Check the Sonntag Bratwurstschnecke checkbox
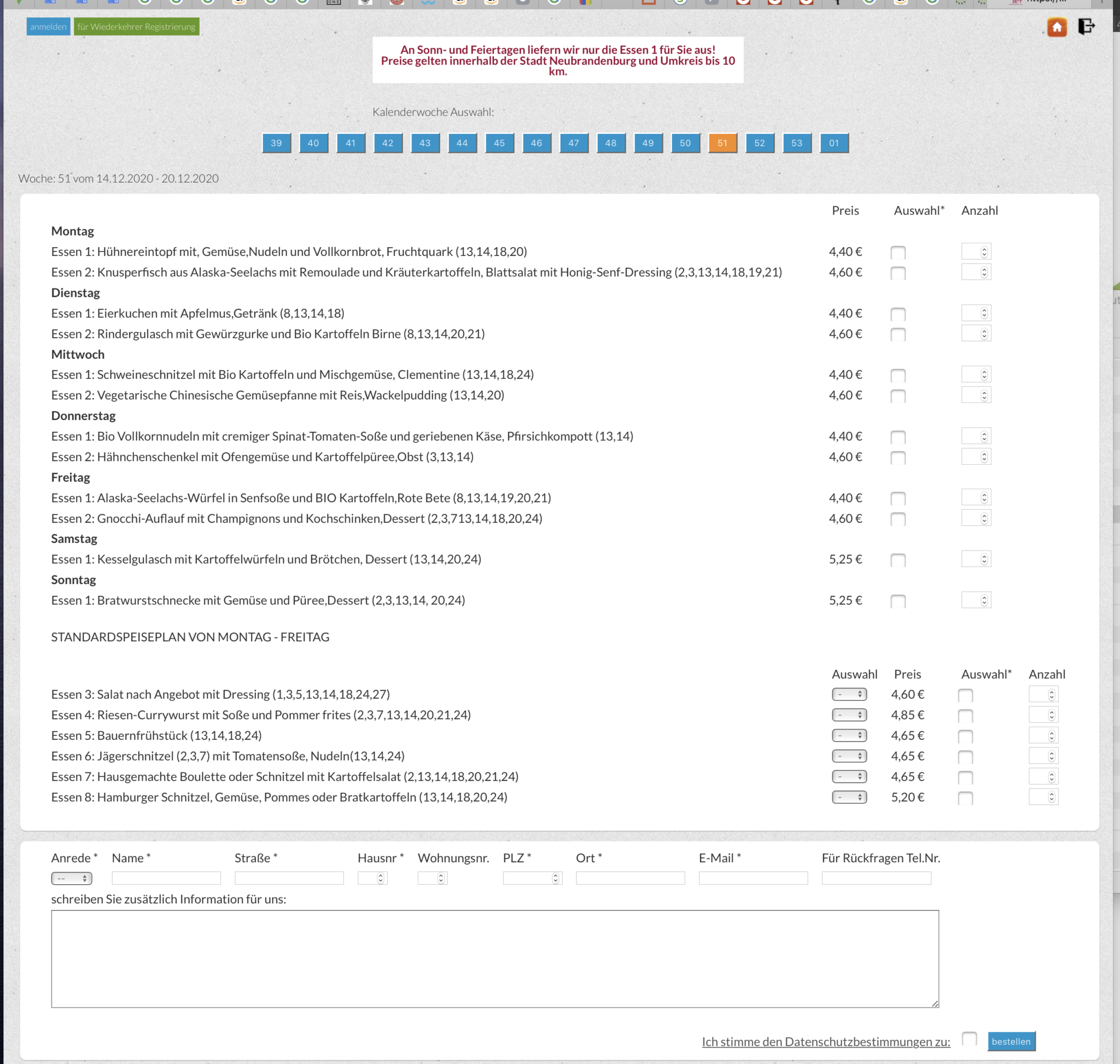Image resolution: width=1120 pixels, height=1064 pixels. click(897, 601)
